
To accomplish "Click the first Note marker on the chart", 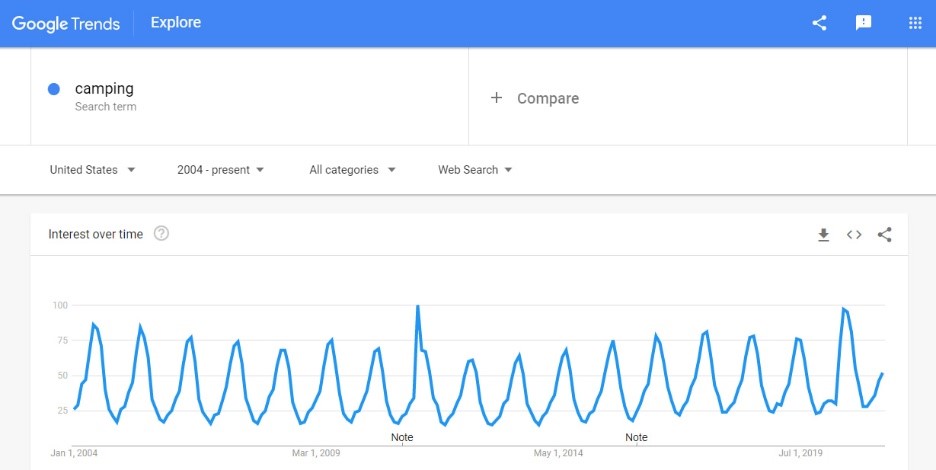I will click(402, 437).
